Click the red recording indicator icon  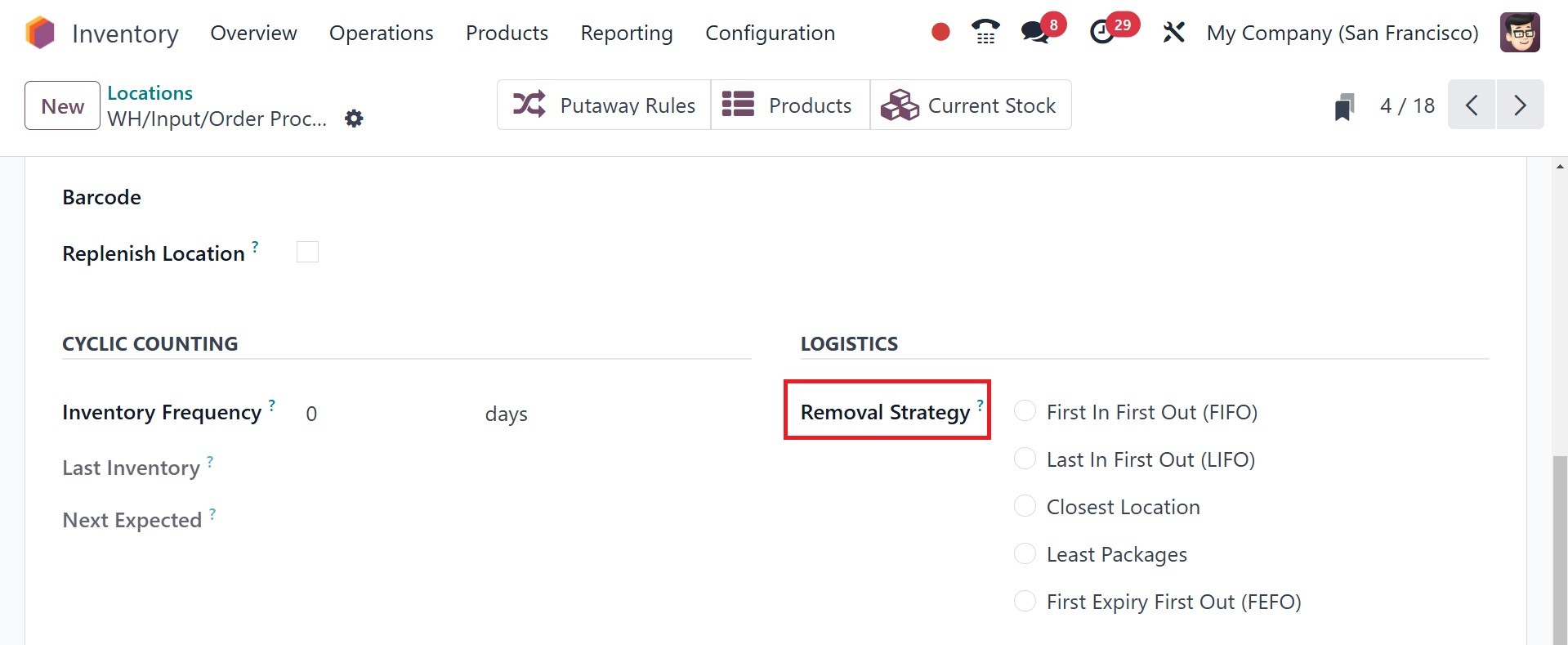tap(940, 33)
